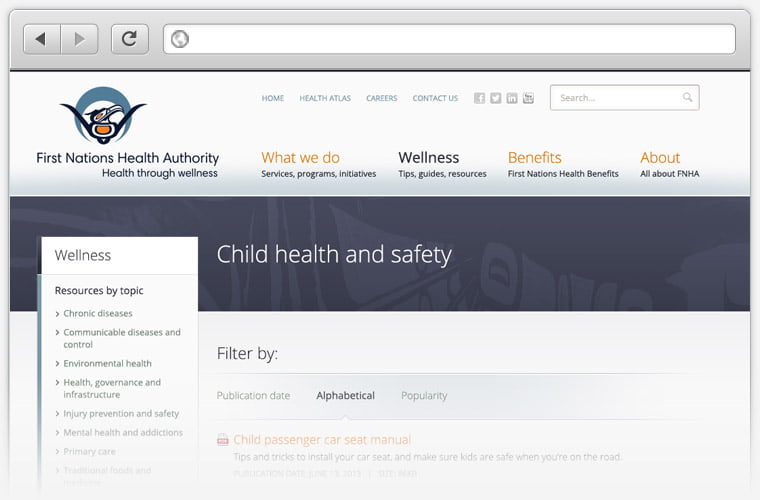Screen dimensions: 760x500
Task: Open Injury prevention and safety topic
Action: click(x=121, y=414)
